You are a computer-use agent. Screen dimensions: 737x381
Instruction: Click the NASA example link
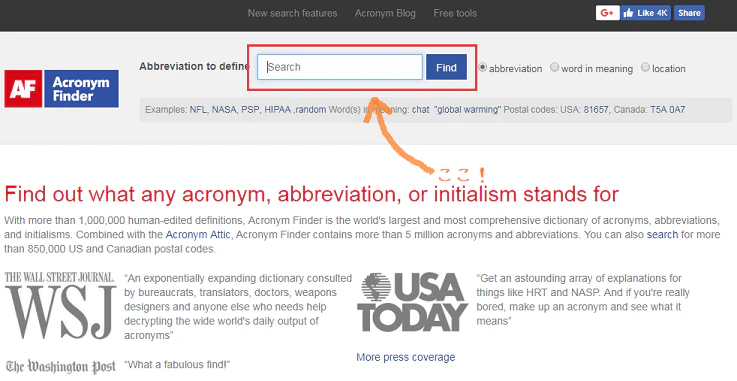[224, 110]
